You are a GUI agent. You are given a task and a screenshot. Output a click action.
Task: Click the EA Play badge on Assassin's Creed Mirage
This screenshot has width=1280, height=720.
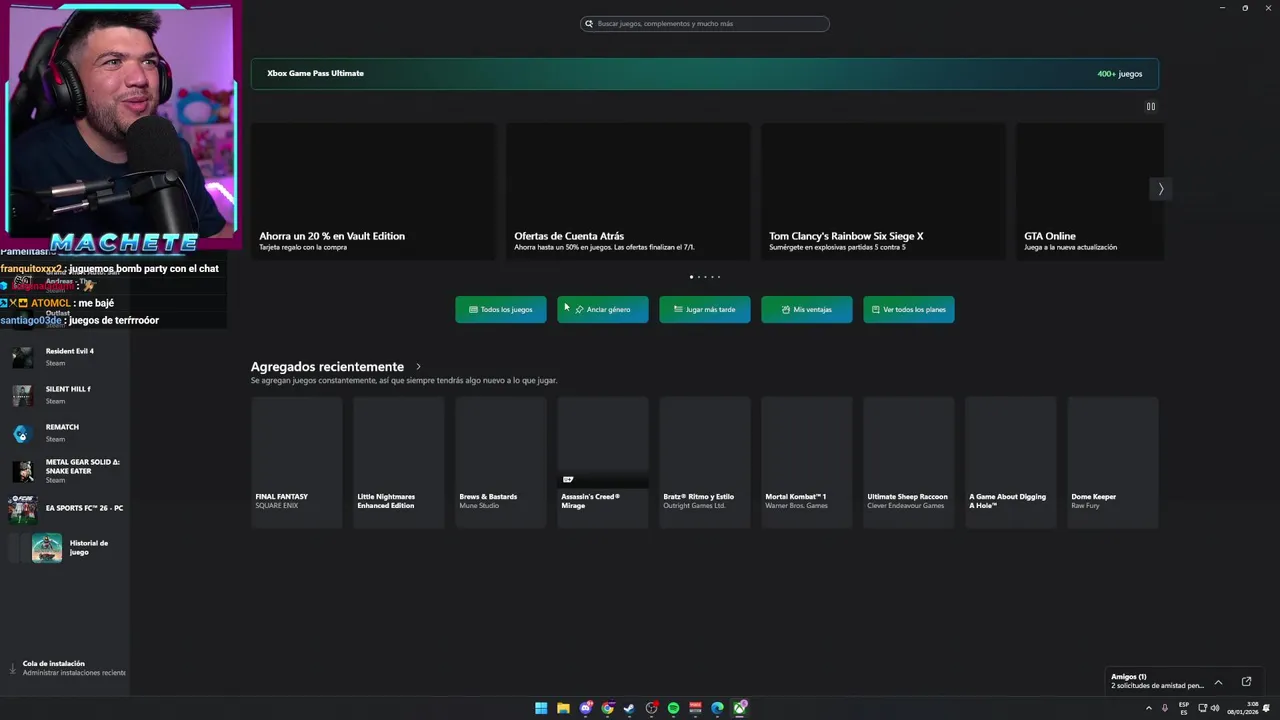click(568, 480)
